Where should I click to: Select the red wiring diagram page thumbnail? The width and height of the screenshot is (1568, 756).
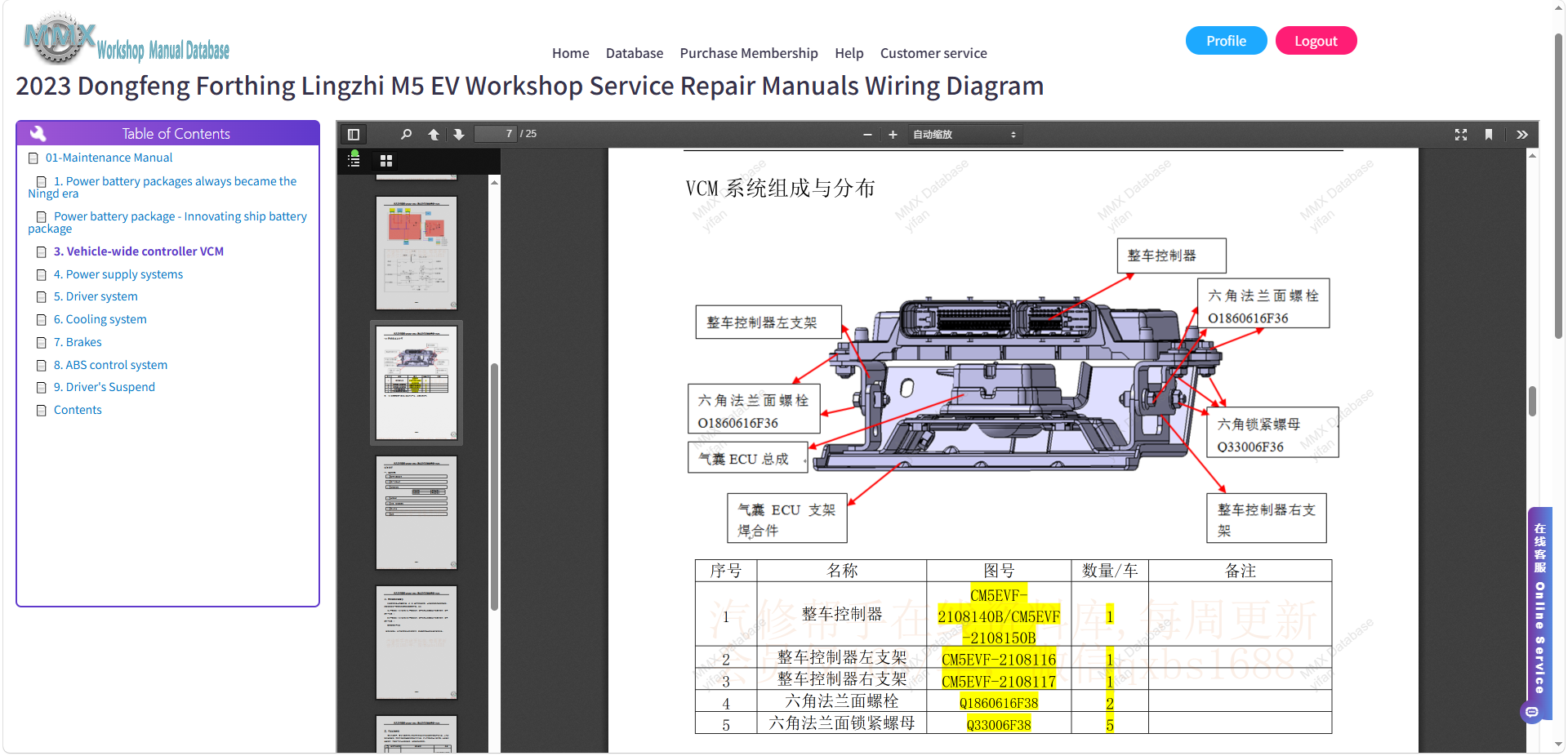point(416,253)
